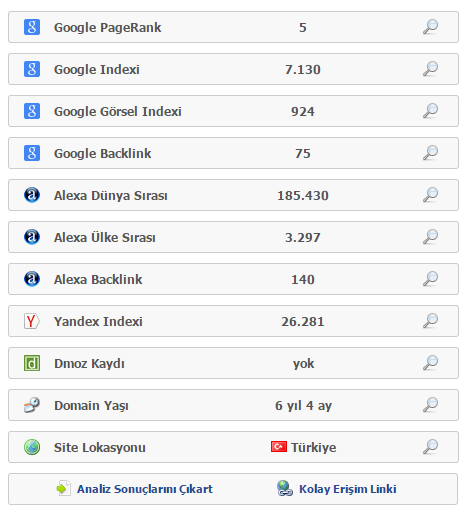Click the magnifier icon in Alexa Dünya Sırası row

pos(430,195)
